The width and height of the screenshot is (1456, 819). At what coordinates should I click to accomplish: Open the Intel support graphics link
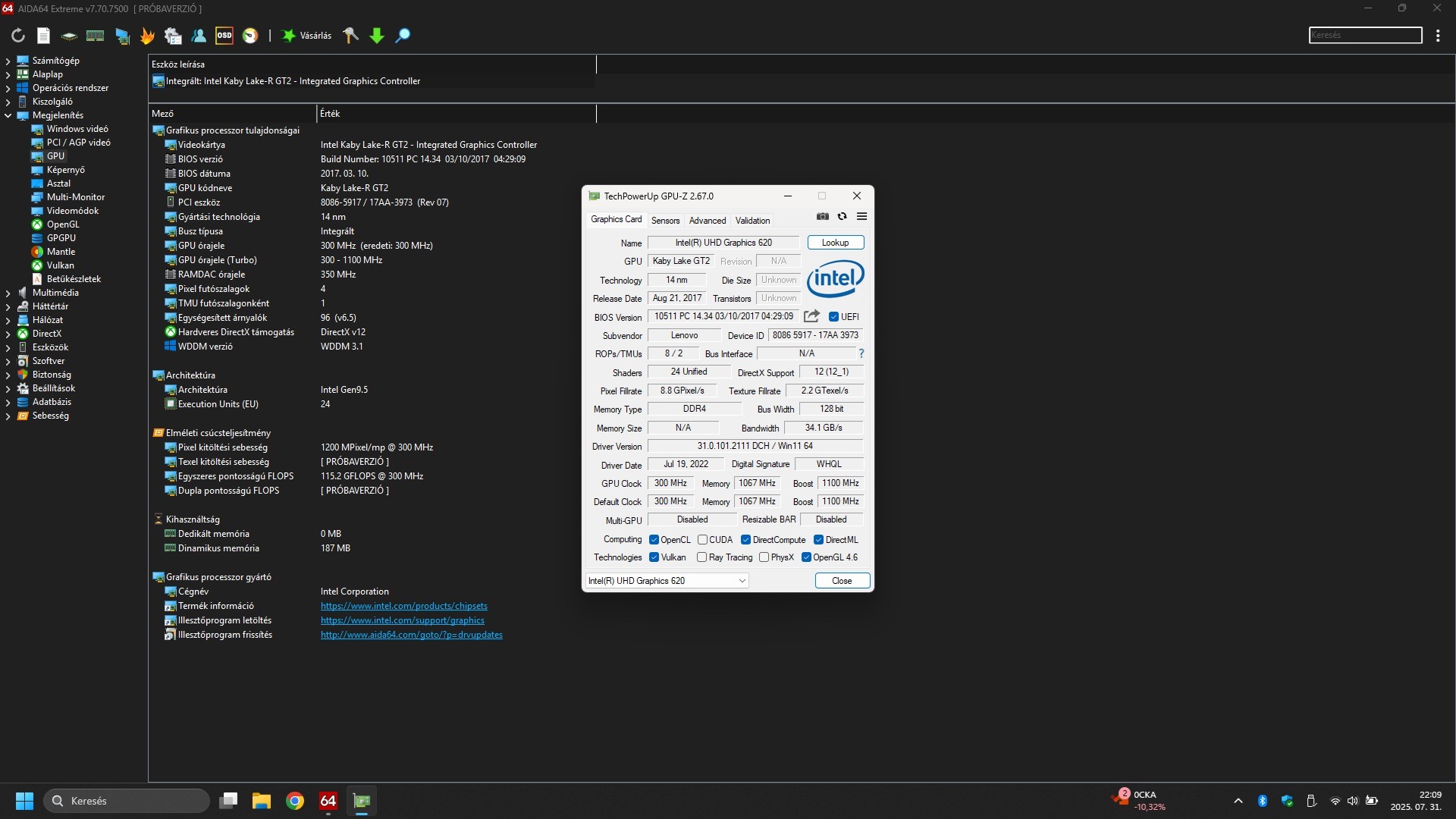pos(402,620)
